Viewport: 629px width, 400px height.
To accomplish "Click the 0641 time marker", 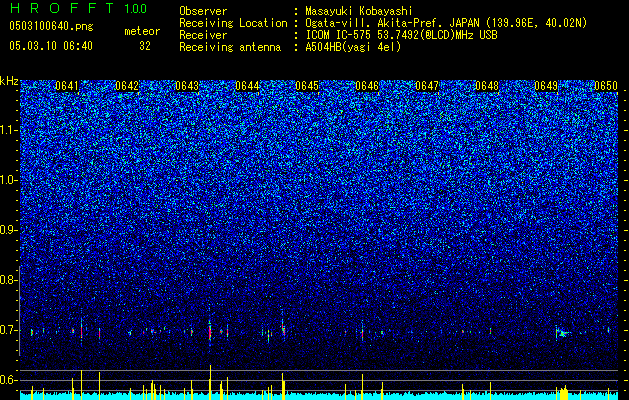I will 67,86.
